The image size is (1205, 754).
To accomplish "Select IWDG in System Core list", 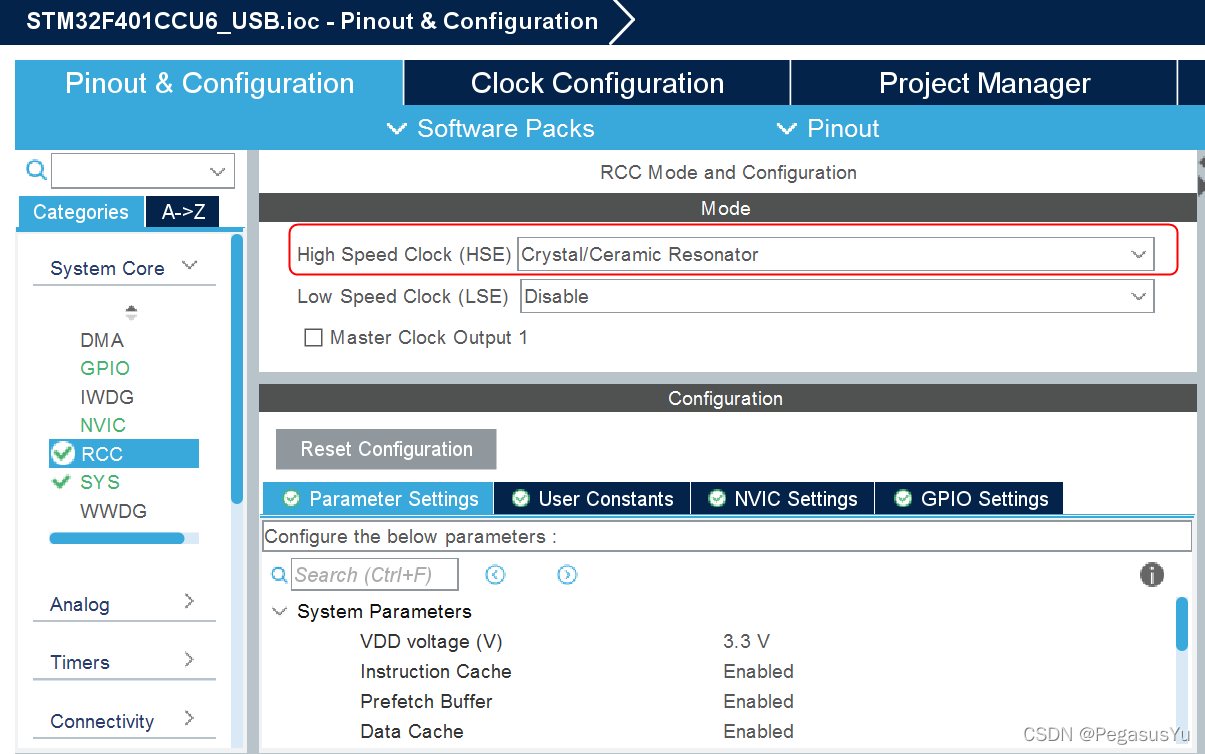I will 107,397.
